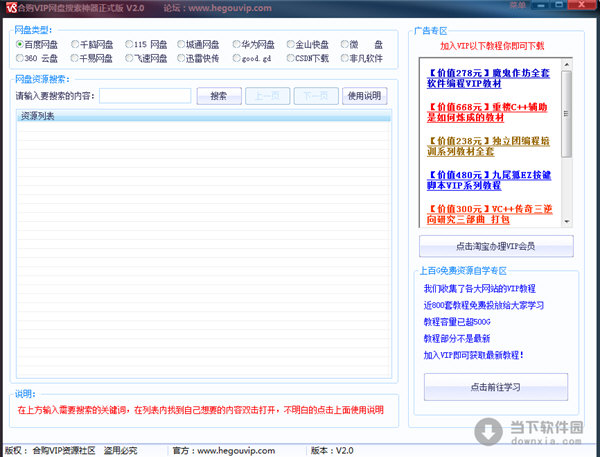The image size is (600, 457).
Task: Select the 115 网盘 option
Action: click(x=128, y=44)
